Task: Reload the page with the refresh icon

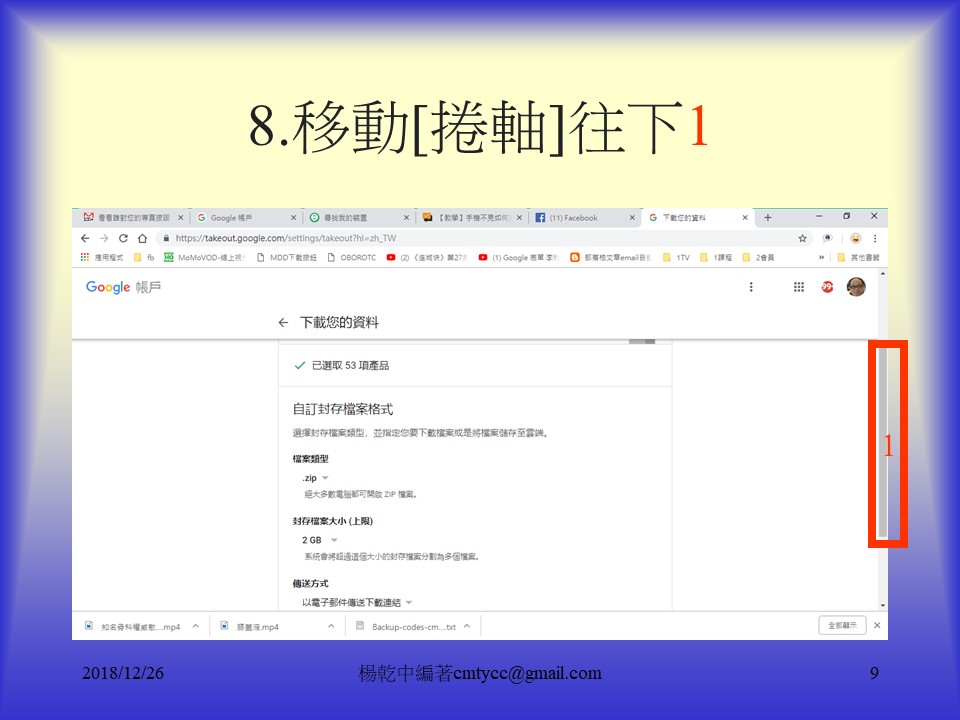Action: pyautogui.click(x=123, y=238)
